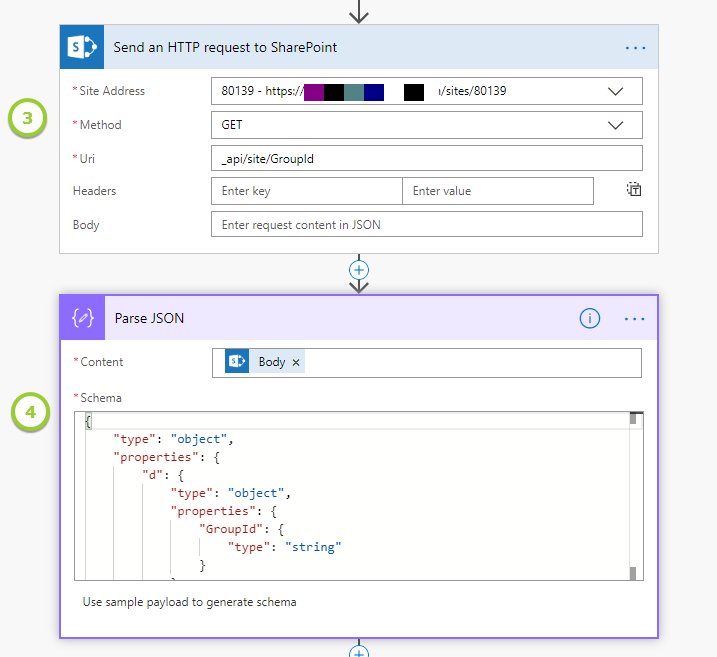Switch Headers to text mode icon
The height and width of the screenshot is (657, 717).
(x=634, y=190)
